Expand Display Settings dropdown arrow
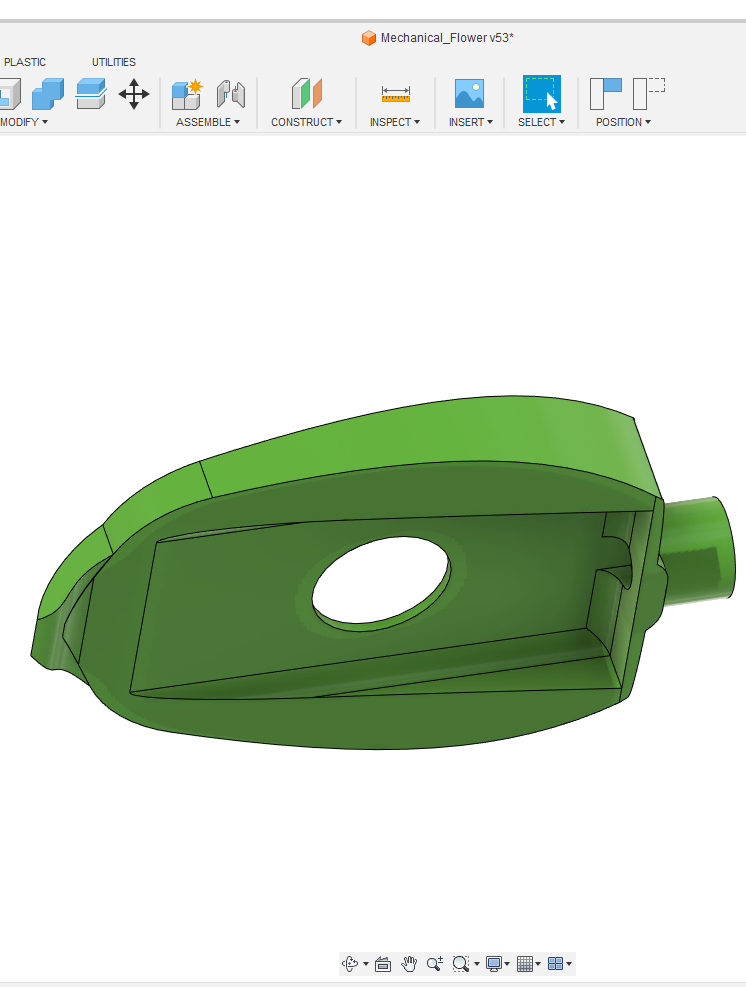This screenshot has width=746, height=987. click(x=507, y=964)
